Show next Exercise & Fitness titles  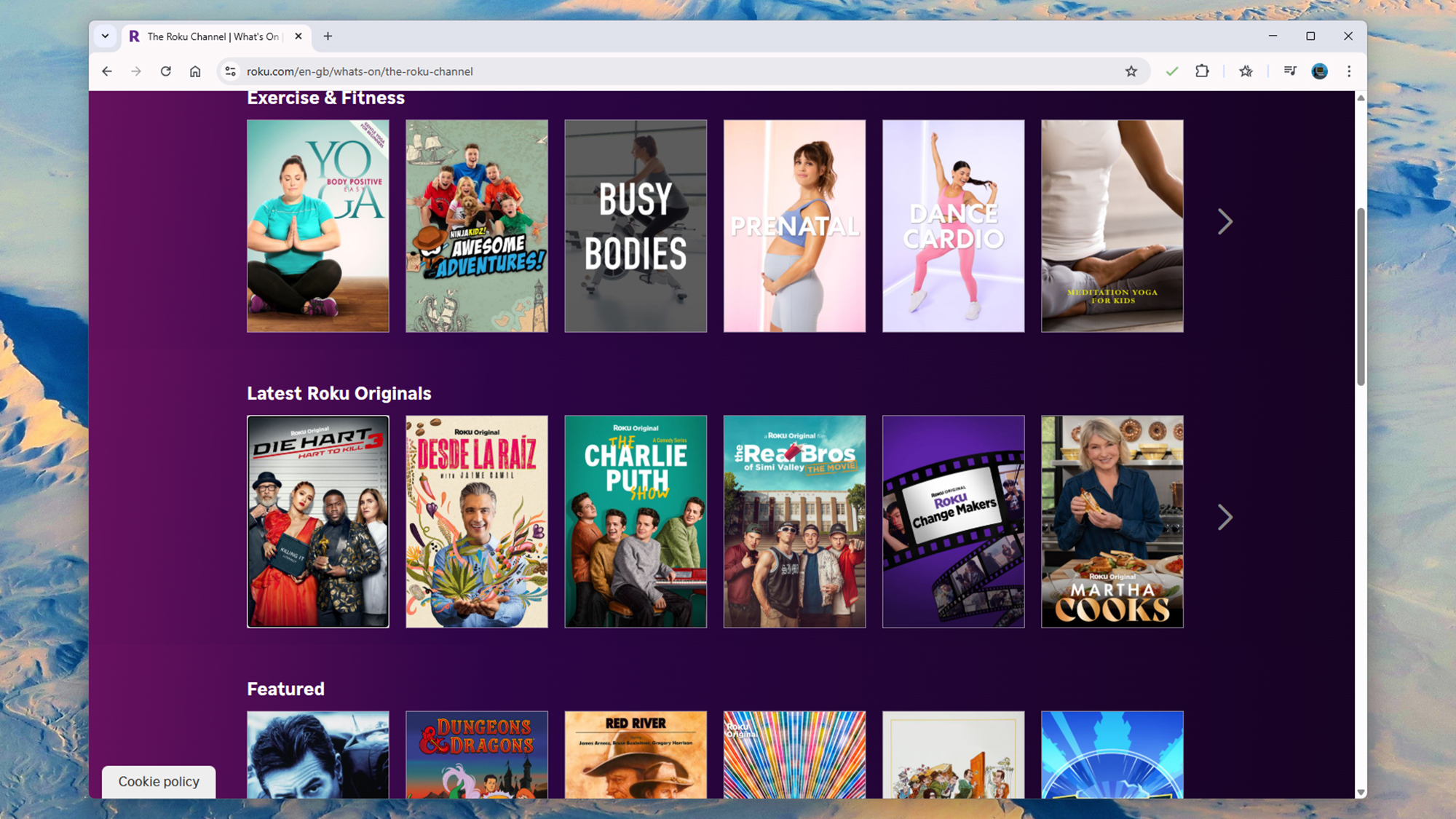click(x=1225, y=222)
